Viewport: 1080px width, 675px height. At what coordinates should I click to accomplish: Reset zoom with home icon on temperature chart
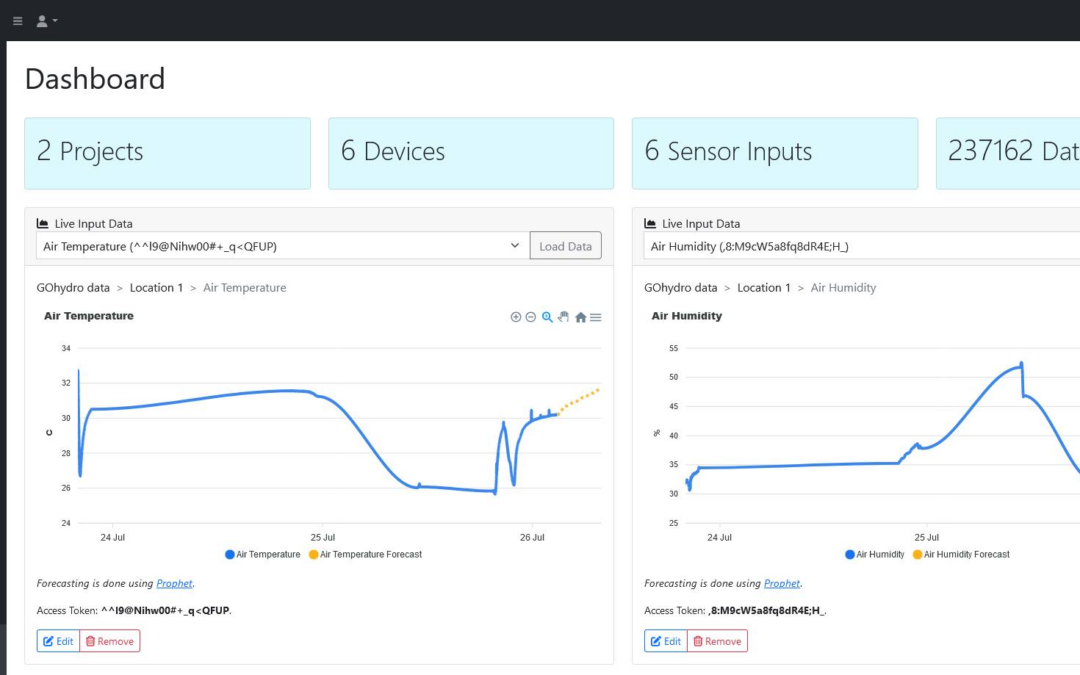pyautogui.click(x=580, y=317)
